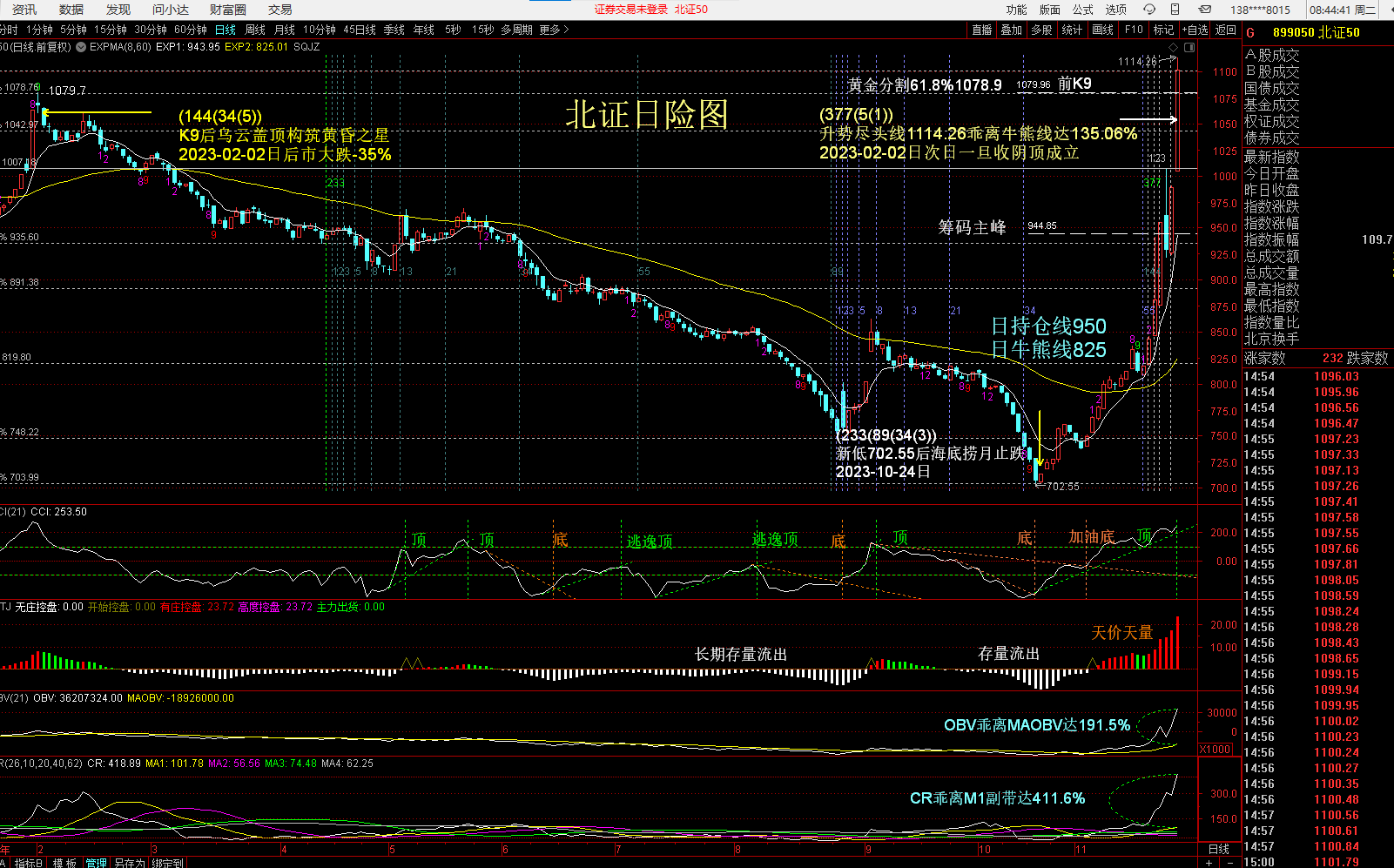Open the 数据 menu

point(71,10)
